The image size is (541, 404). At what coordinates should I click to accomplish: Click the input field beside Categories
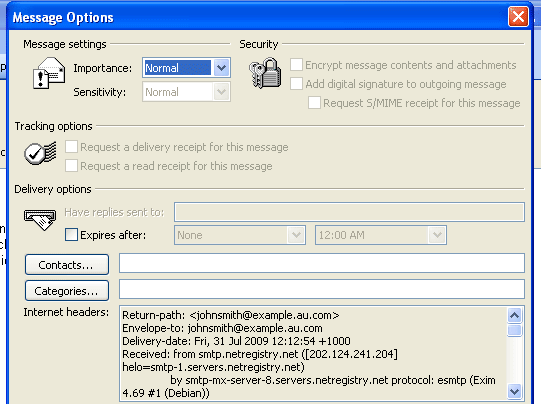(x=322, y=289)
